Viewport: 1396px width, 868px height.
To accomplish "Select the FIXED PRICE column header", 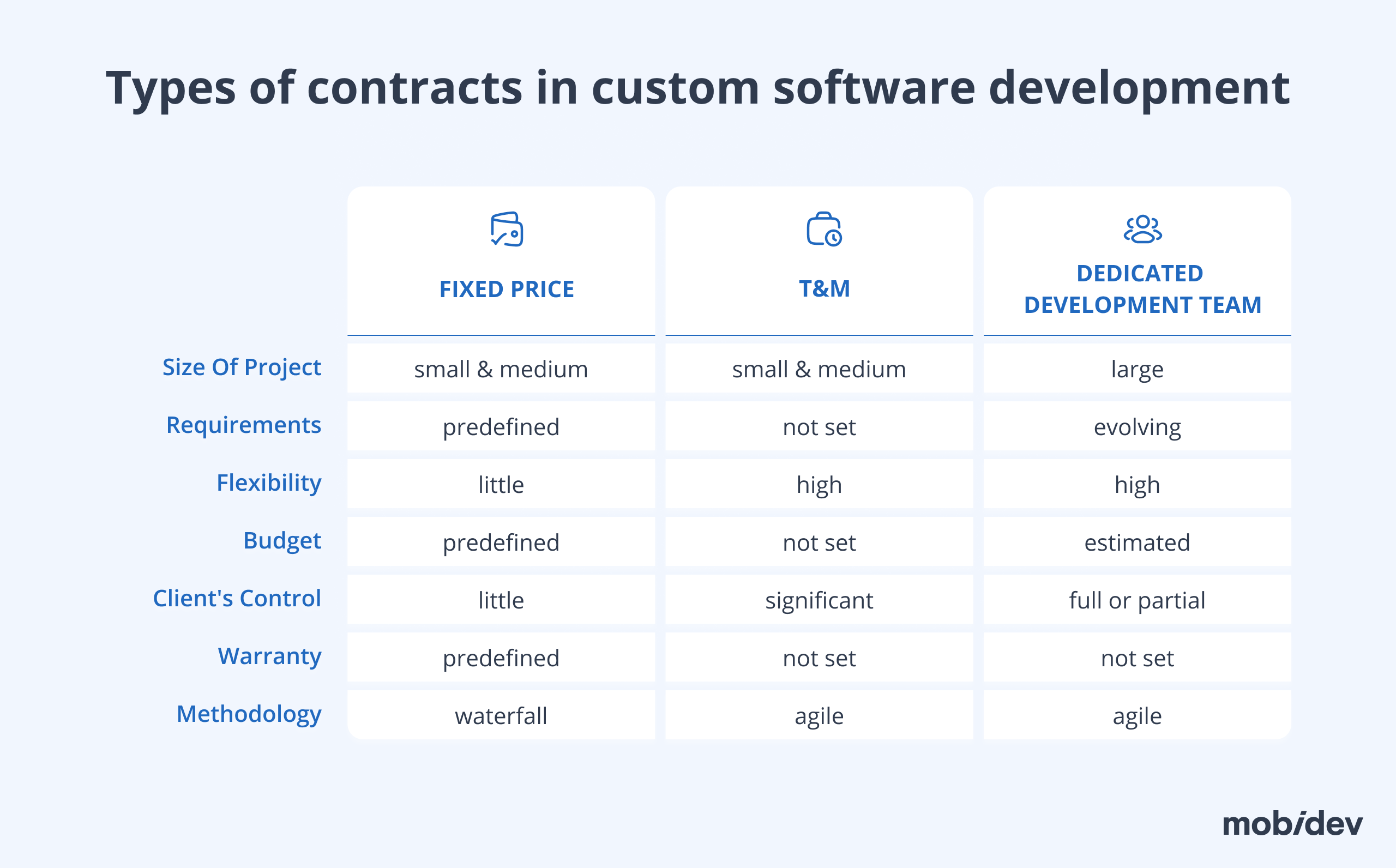I will coord(506,290).
